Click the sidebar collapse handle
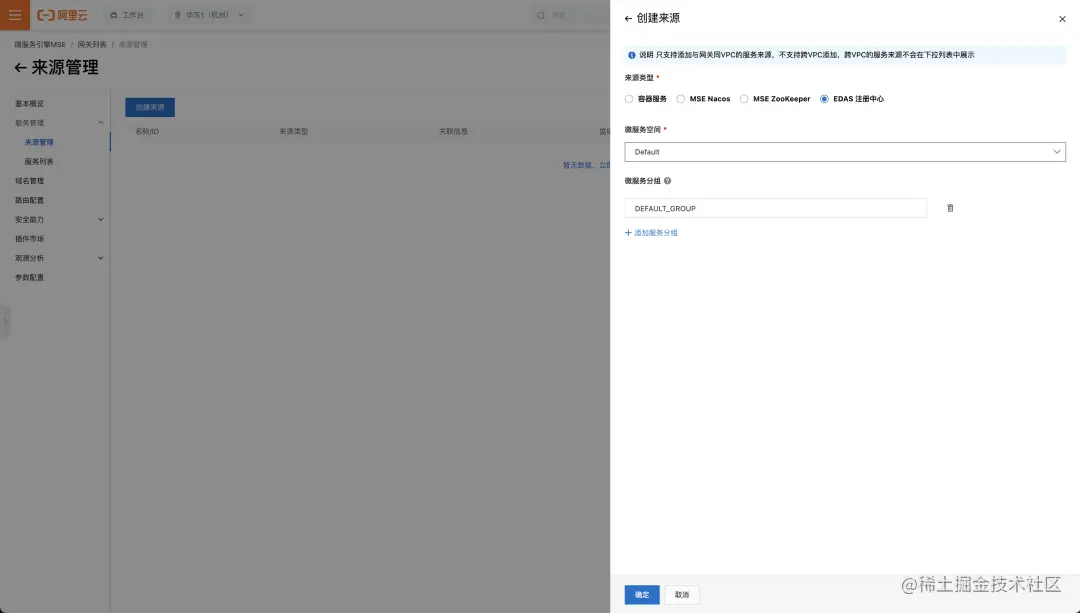Viewport: 1080px width, 613px height. tap(5, 321)
